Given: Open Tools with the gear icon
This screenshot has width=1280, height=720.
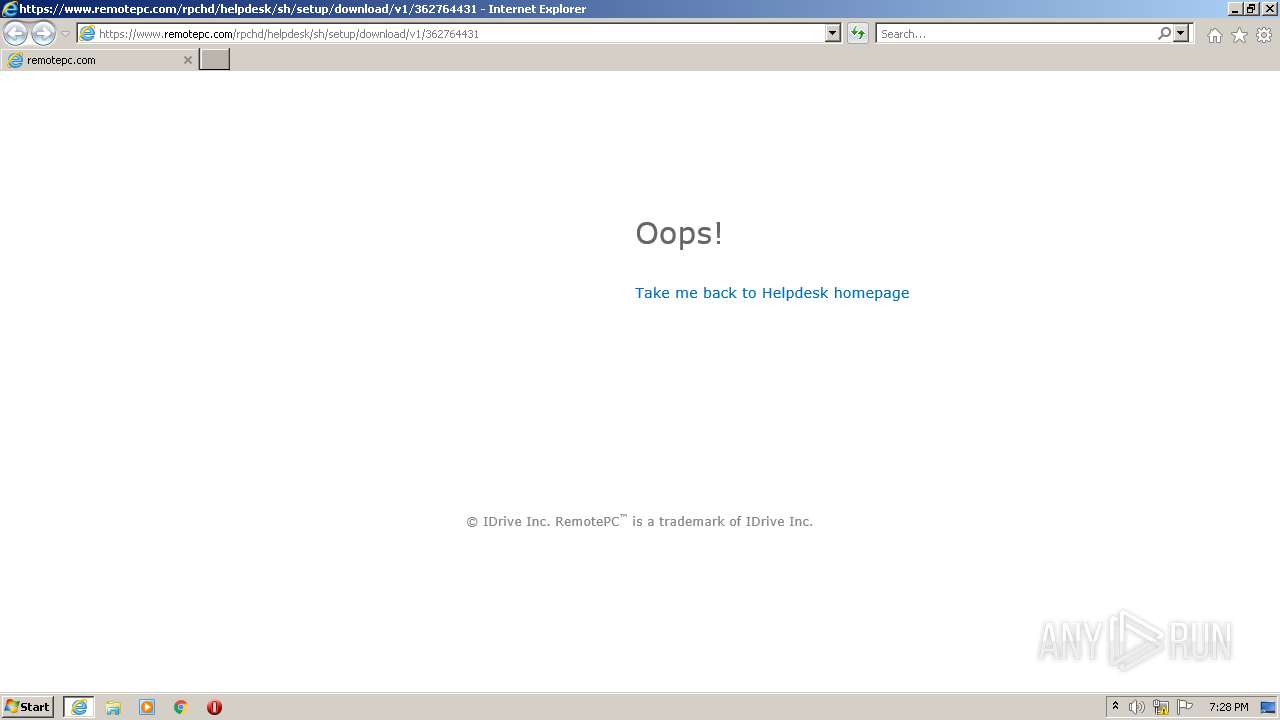Looking at the screenshot, I should point(1264,35).
